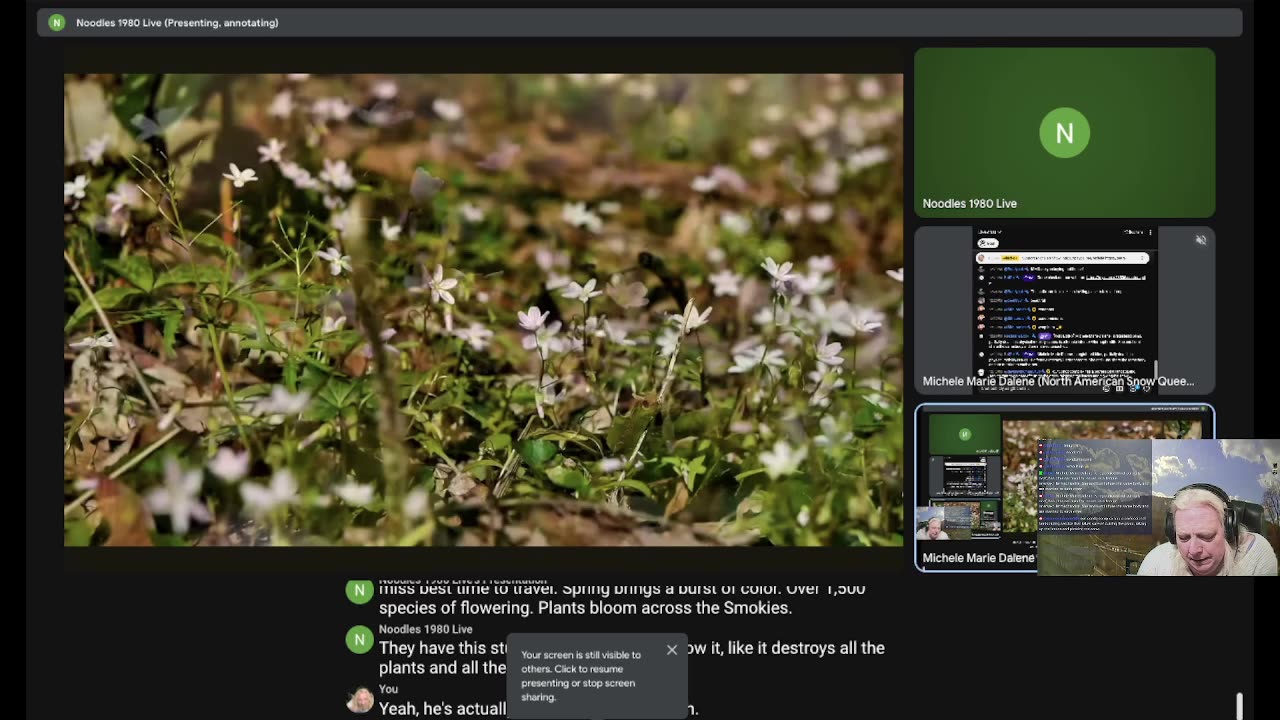Click caption text 'Yeah, he's actuall'
Viewport: 1280px width, 720px height.
[442, 708]
